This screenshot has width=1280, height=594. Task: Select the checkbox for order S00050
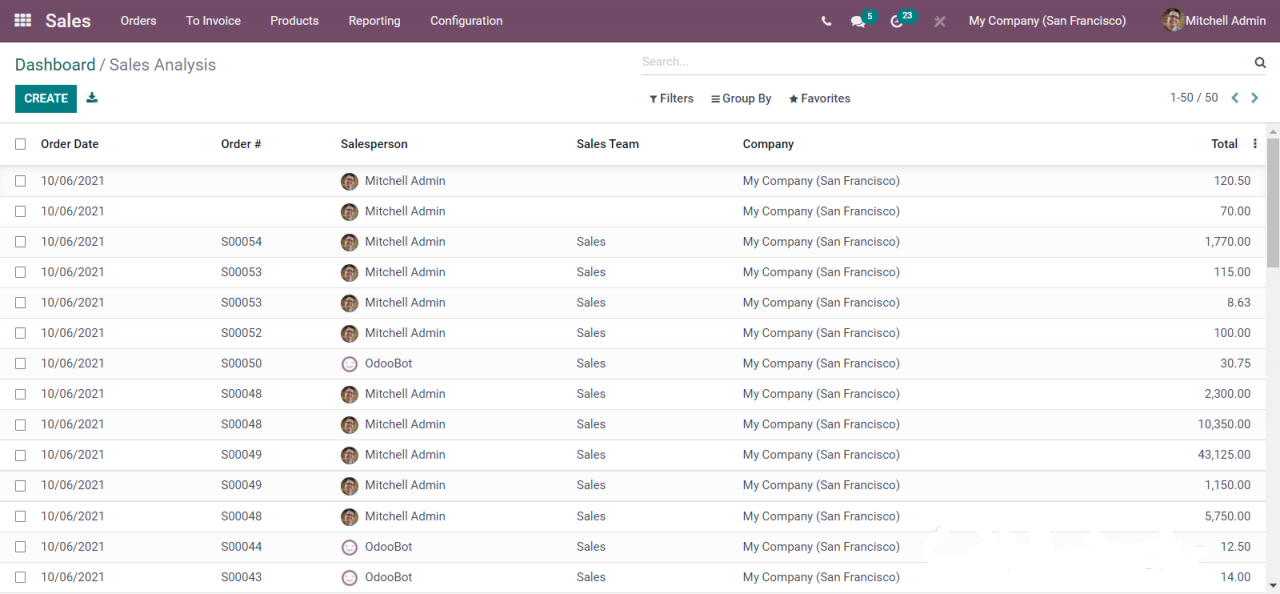20,363
